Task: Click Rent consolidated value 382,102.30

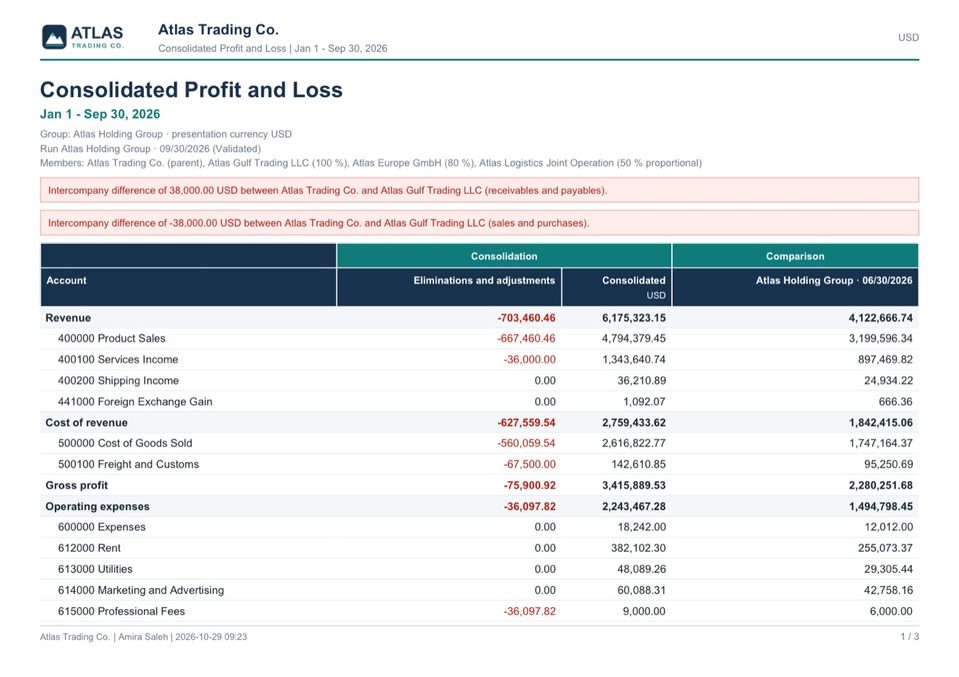Action: tap(639, 548)
